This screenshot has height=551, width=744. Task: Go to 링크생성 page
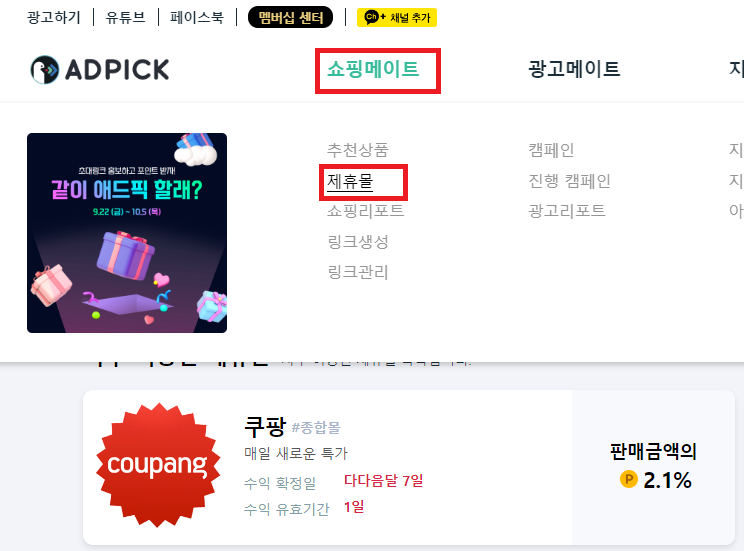point(358,242)
